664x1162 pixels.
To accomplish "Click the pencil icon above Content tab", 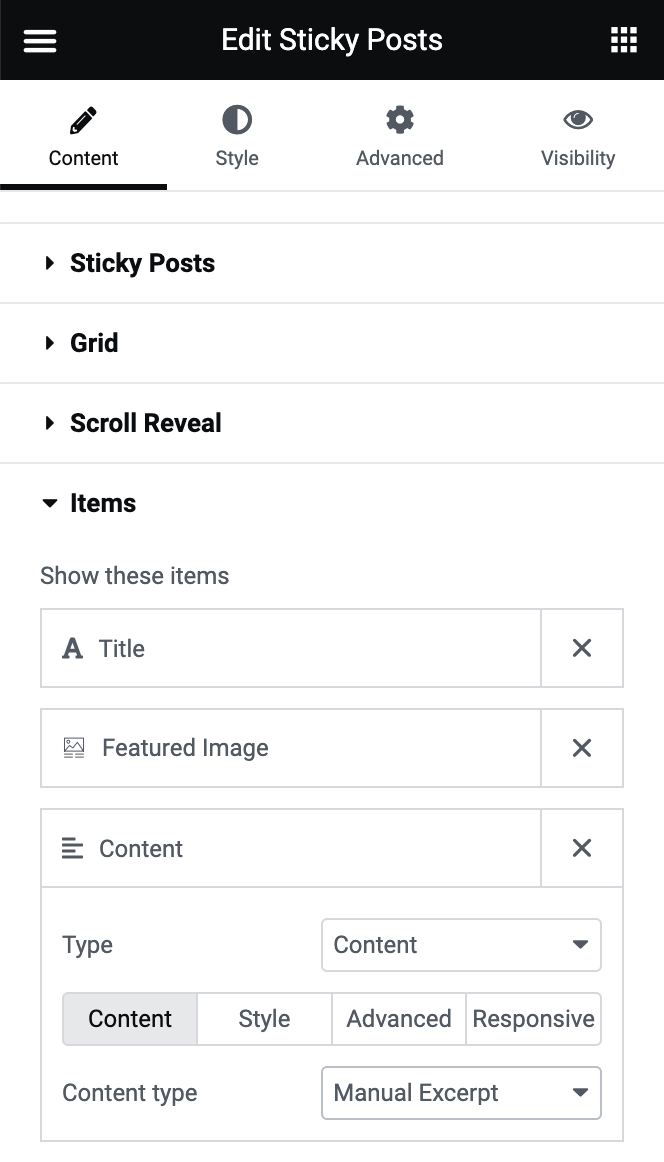I will [83, 118].
